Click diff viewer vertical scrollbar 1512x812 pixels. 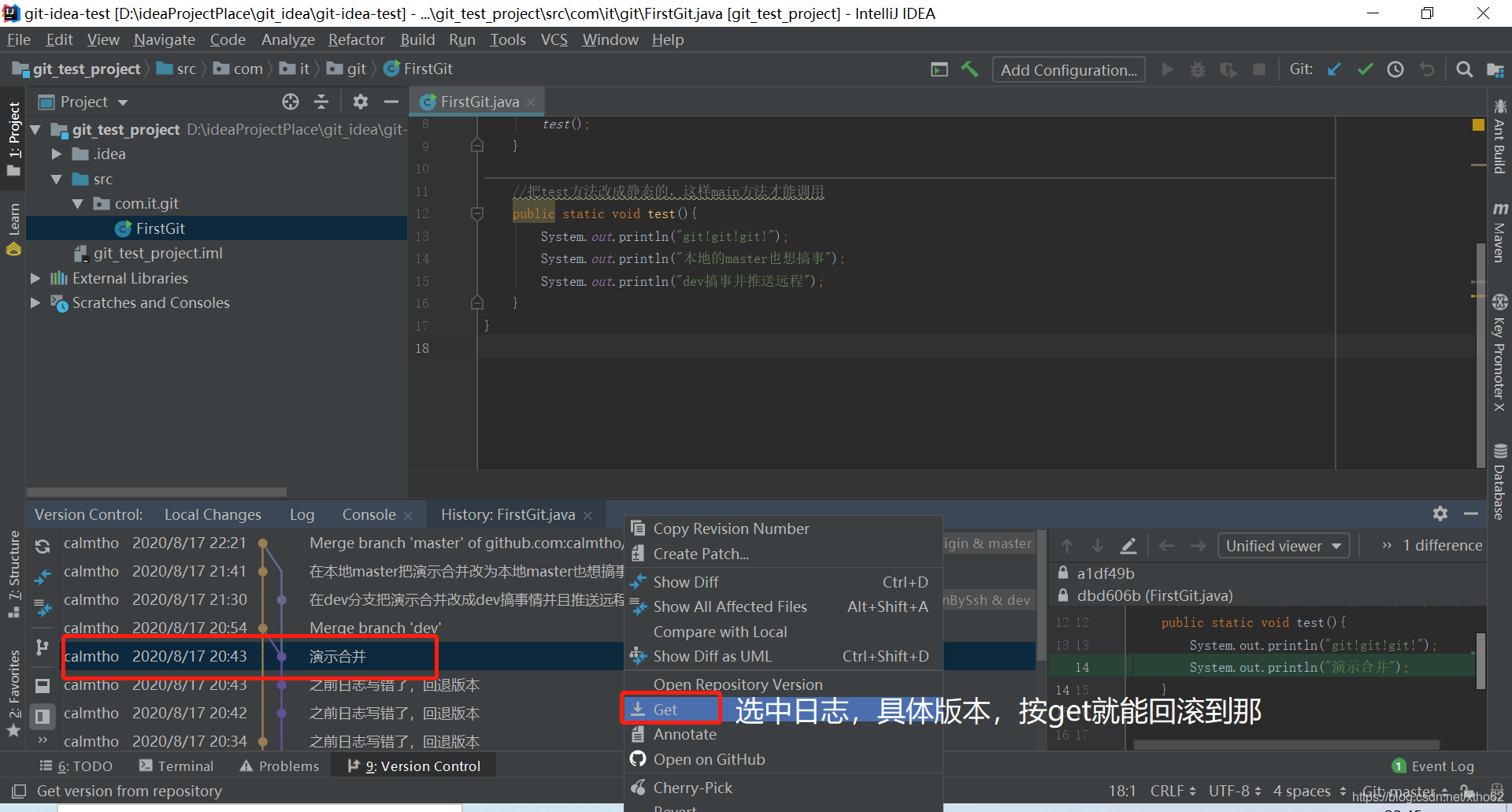pyautogui.click(x=1480, y=660)
